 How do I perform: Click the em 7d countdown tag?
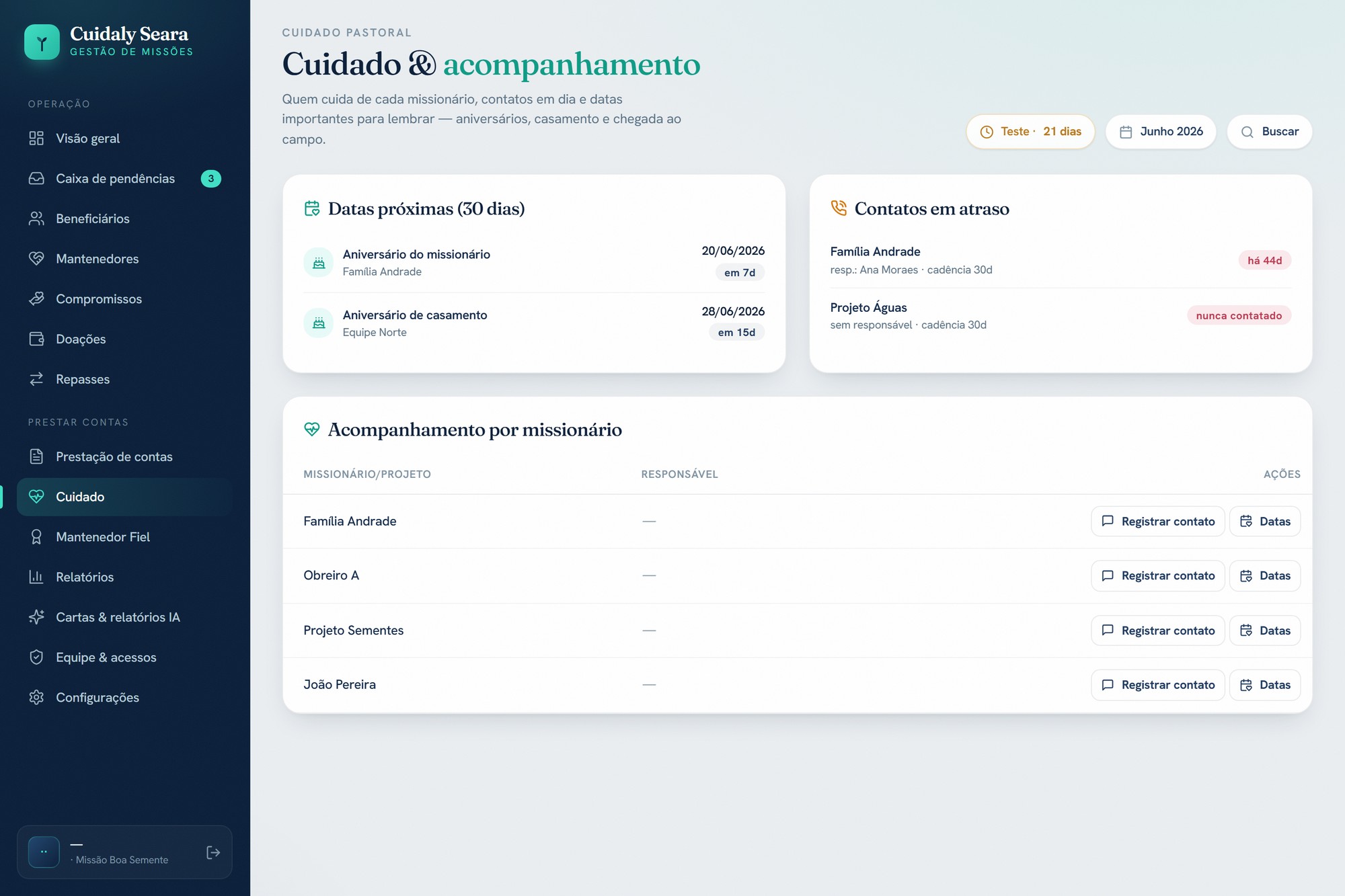point(740,273)
